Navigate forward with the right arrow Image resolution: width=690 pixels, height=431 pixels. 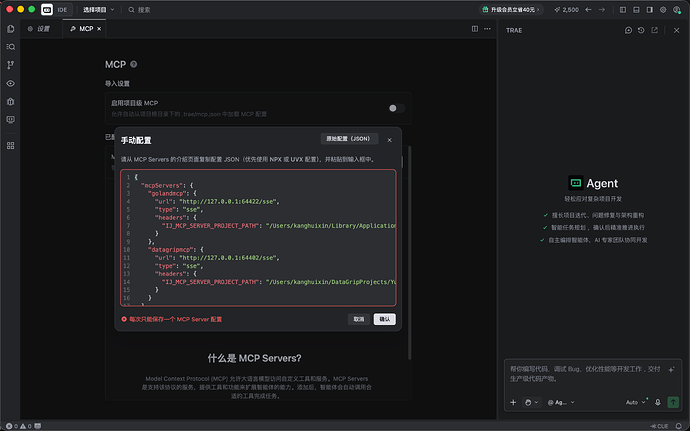(602, 10)
